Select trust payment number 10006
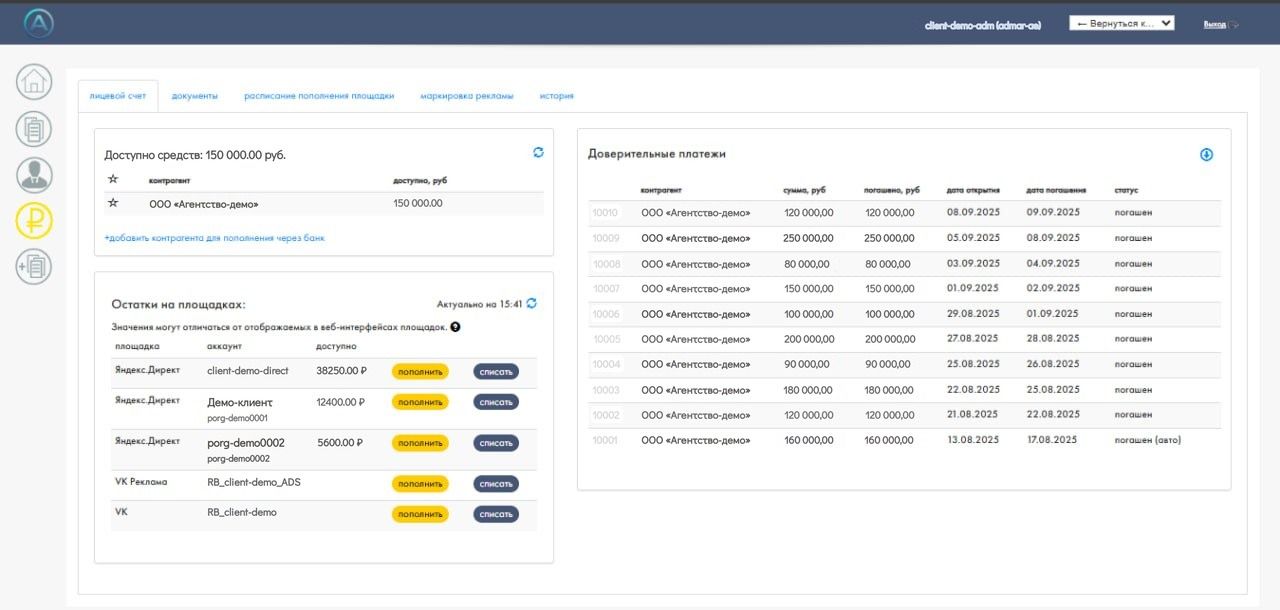The width and height of the screenshot is (1280, 610). (606, 314)
